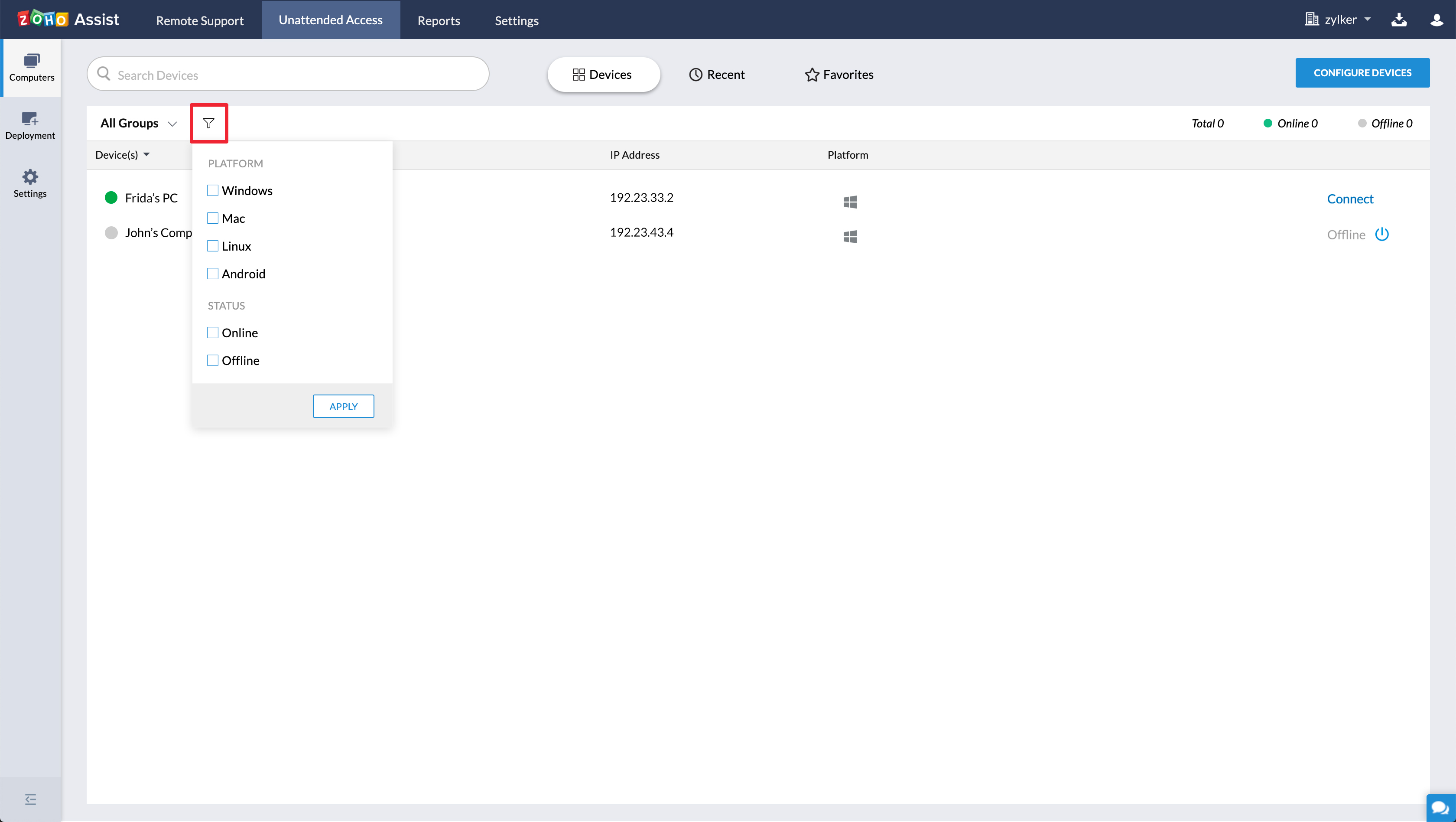Screen dimensions: 1456x822
Task: Click the APPLY filter button
Action: 343,406
